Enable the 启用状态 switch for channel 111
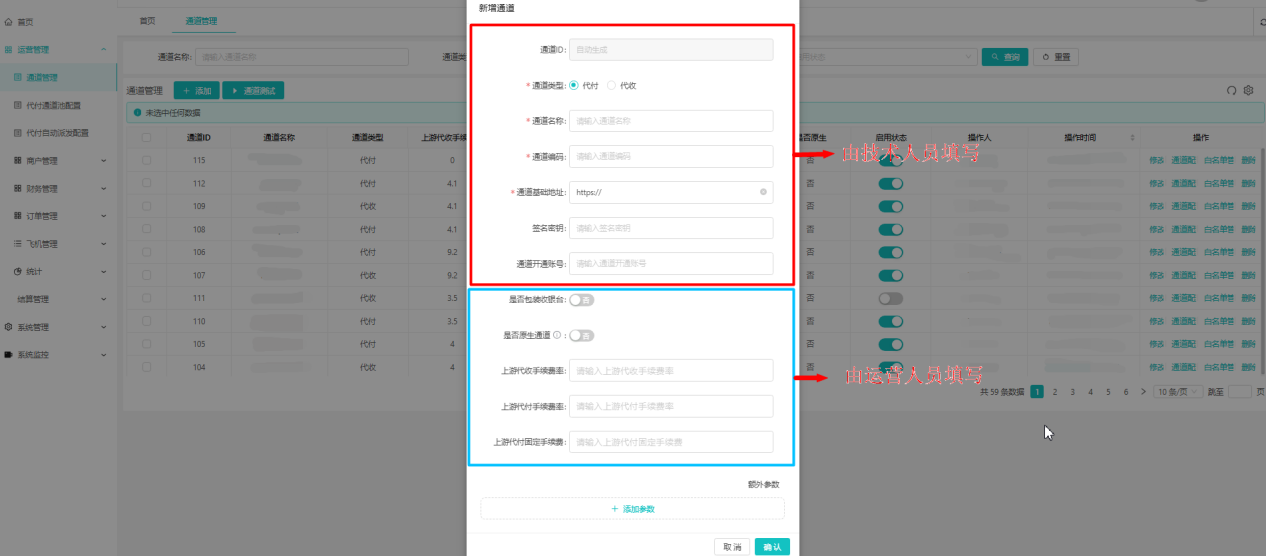The image size is (1266, 556). [890, 298]
